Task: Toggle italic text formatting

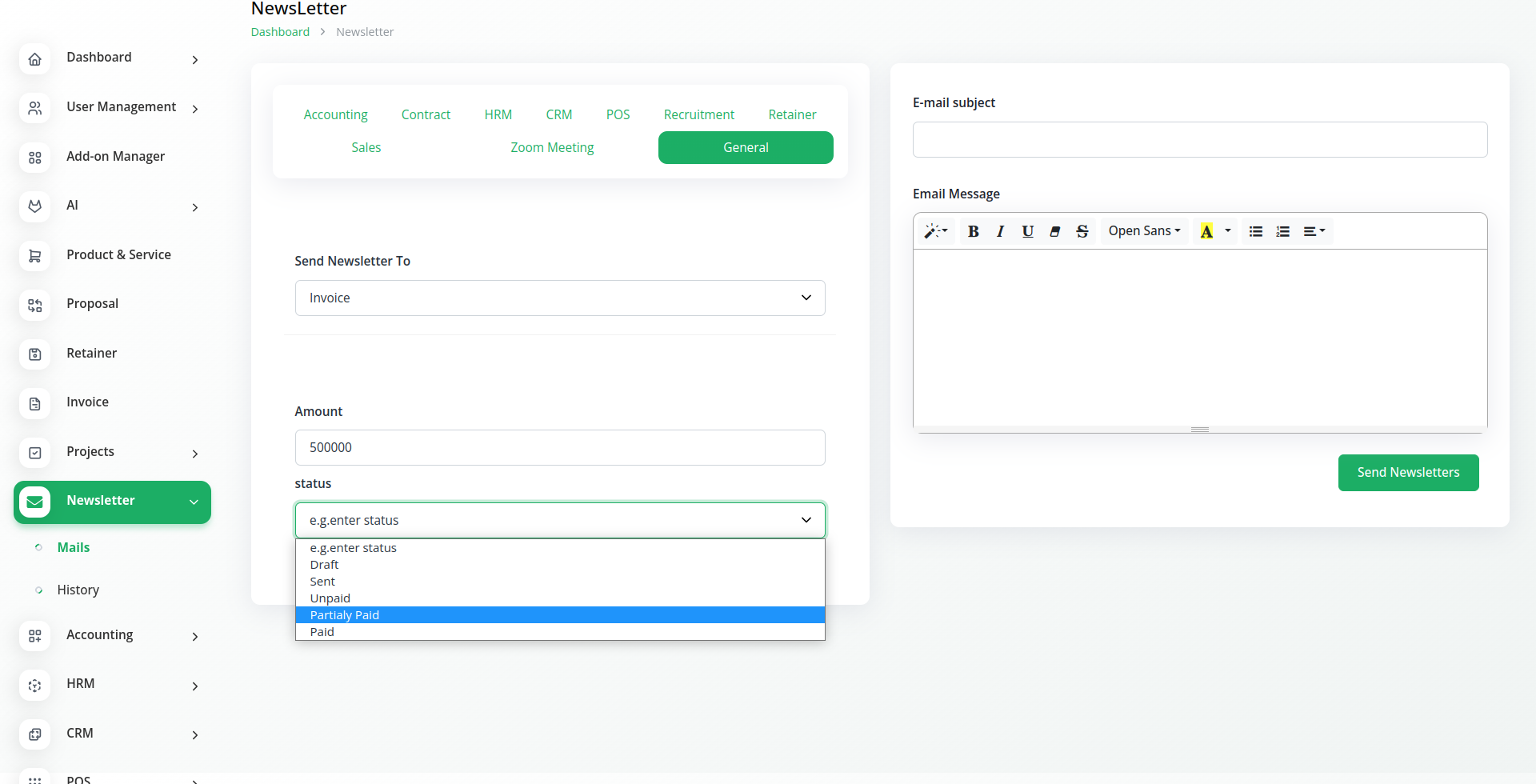Action: point(1000,231)
